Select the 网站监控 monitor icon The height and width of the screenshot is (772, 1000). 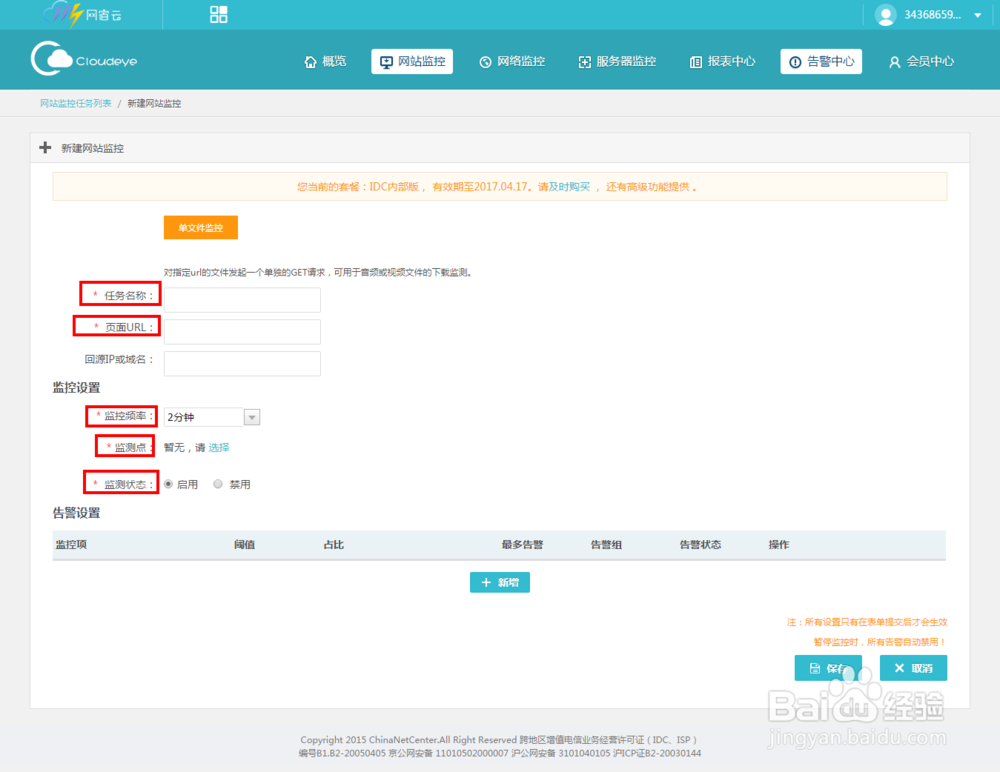[x=387, y=61]
